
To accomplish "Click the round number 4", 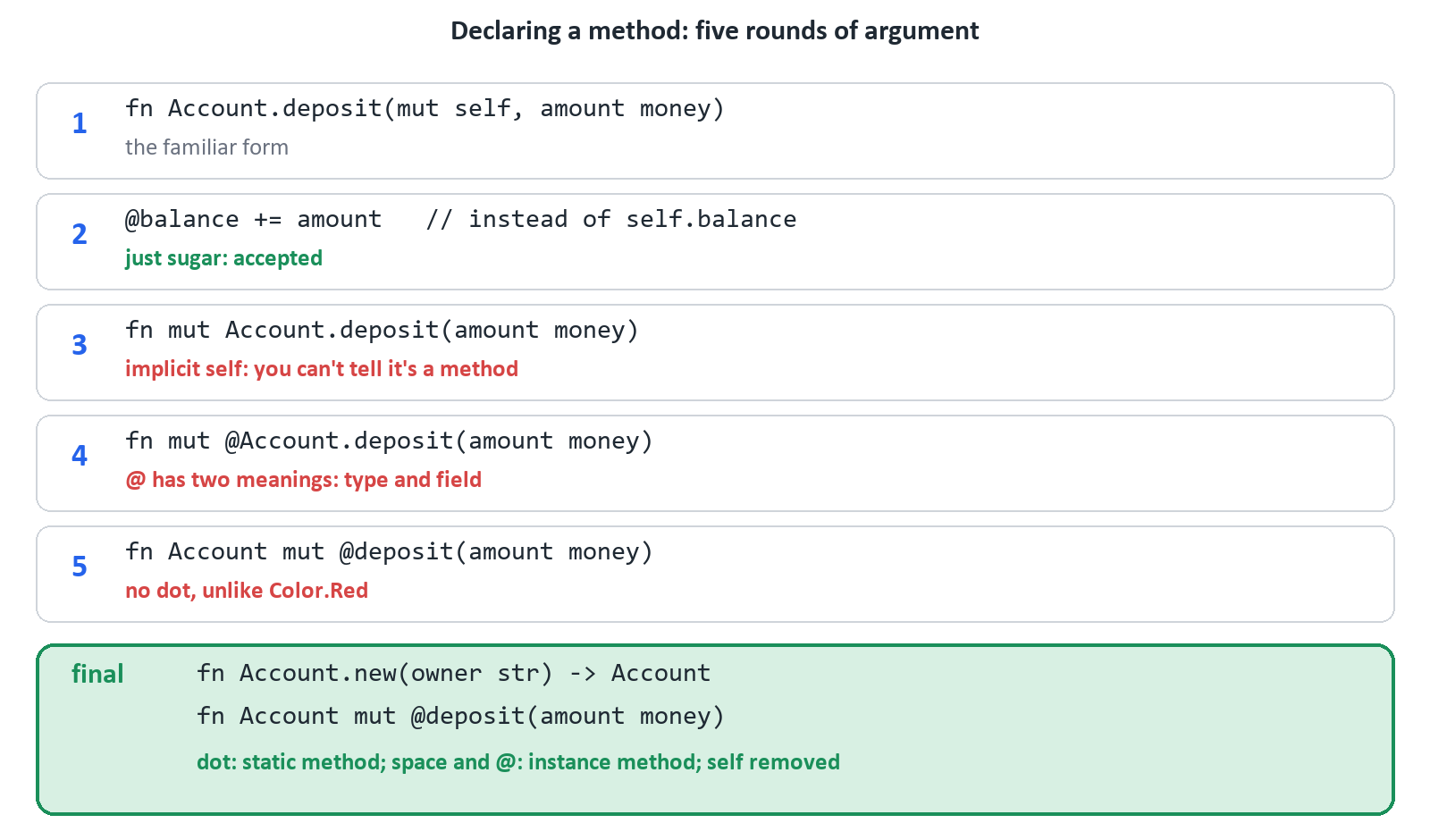I will [x=80, y=456].
